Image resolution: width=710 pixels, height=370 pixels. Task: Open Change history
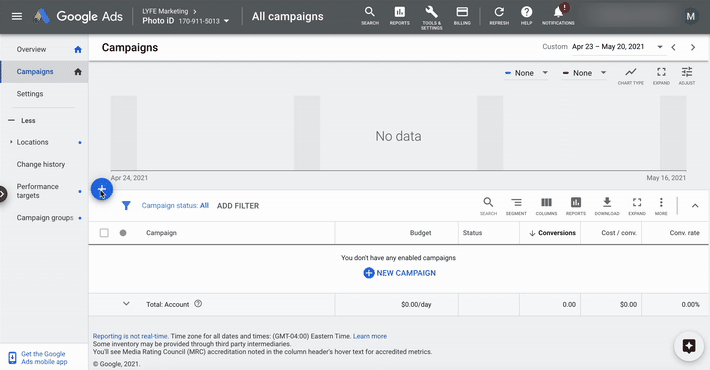[x=41, y=164]
